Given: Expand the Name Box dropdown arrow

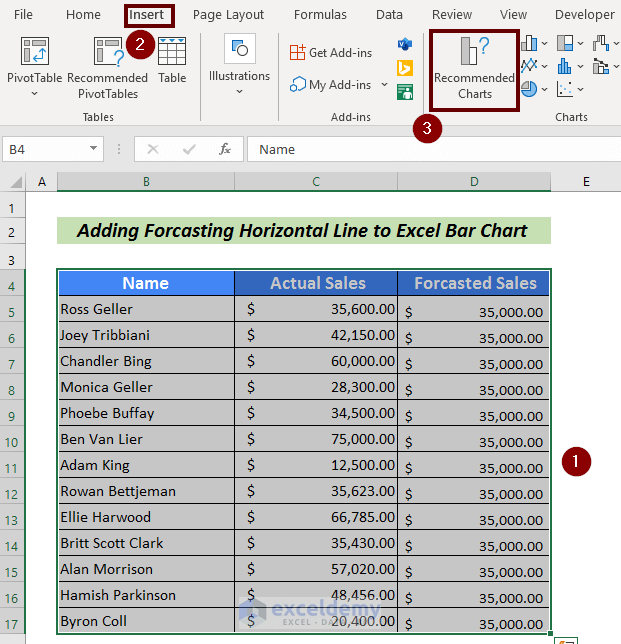Looking at the screenshot, I should (x=94, y=149).
